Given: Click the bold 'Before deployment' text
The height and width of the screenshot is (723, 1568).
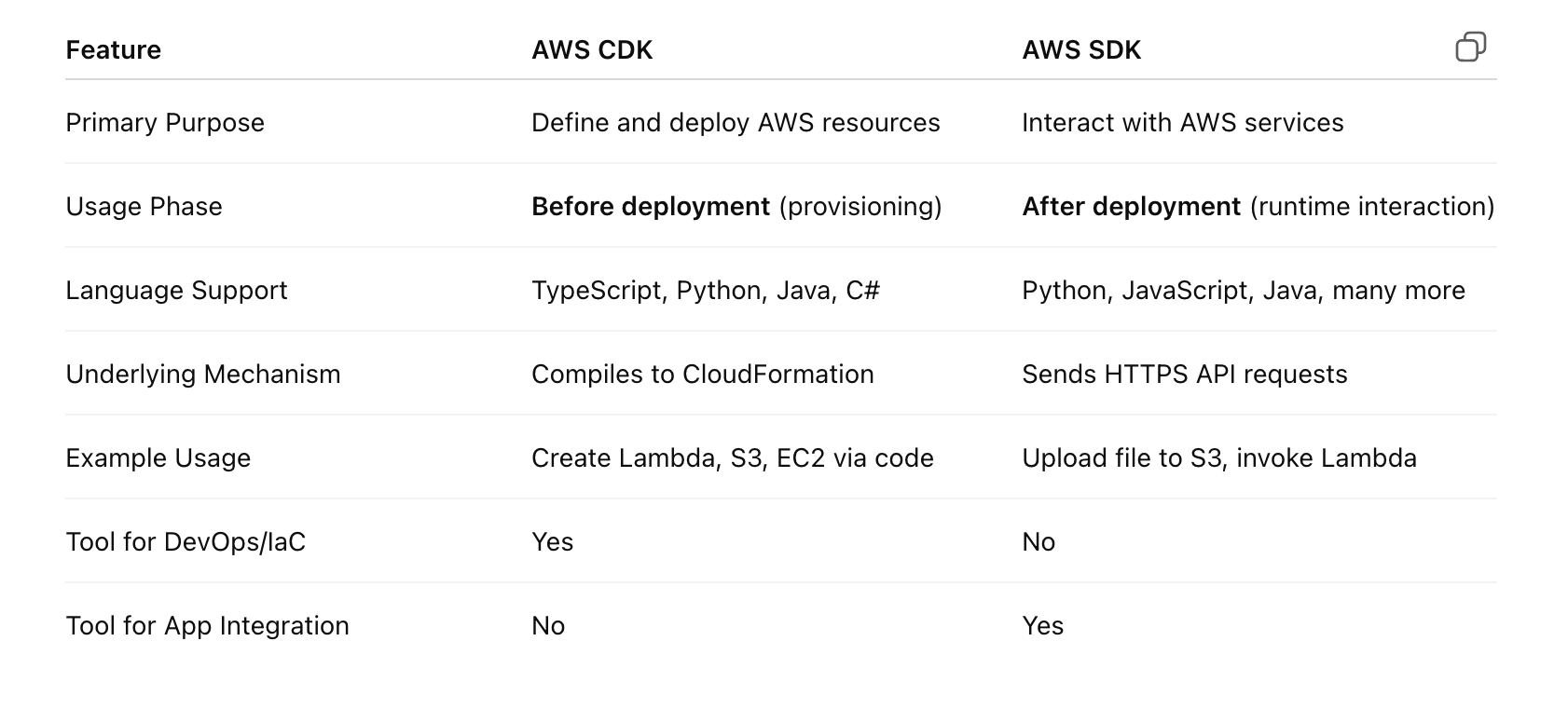Looking at the screenshot, I should click(651, 207).
